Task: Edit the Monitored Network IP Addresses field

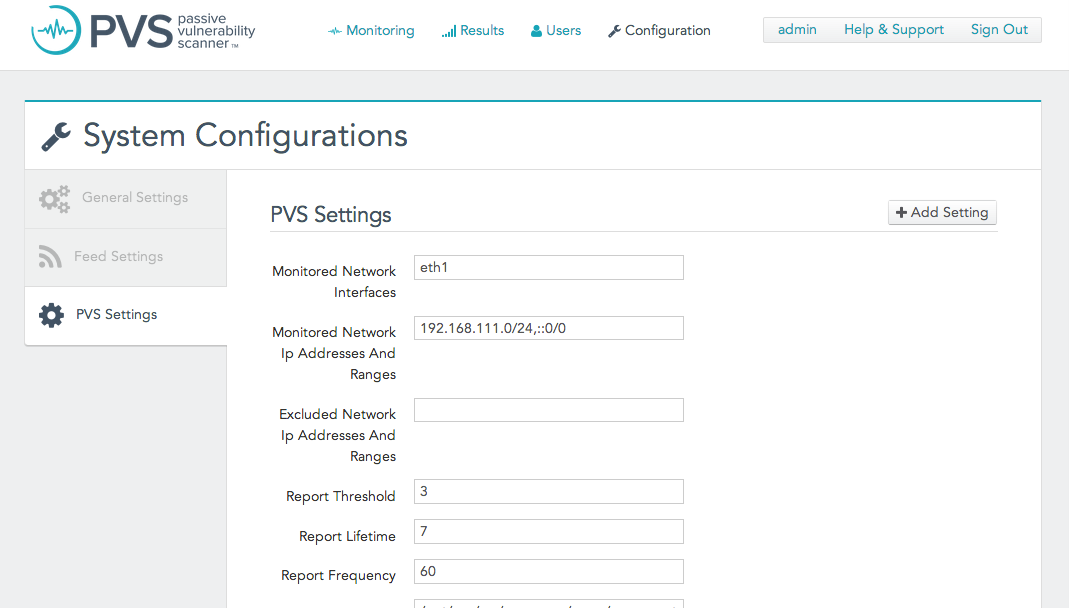Action: (549, 328)
